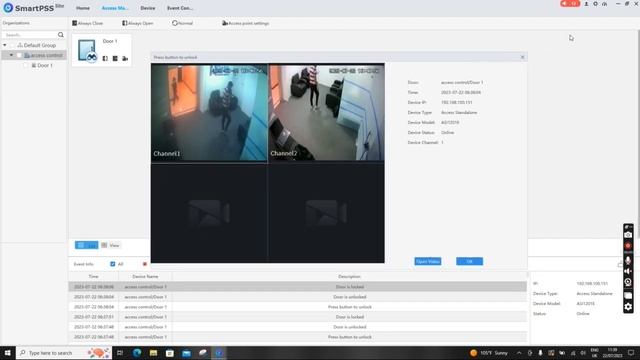Switch to the List view button
Screen dimensions: 640x360
click(87, 245)
